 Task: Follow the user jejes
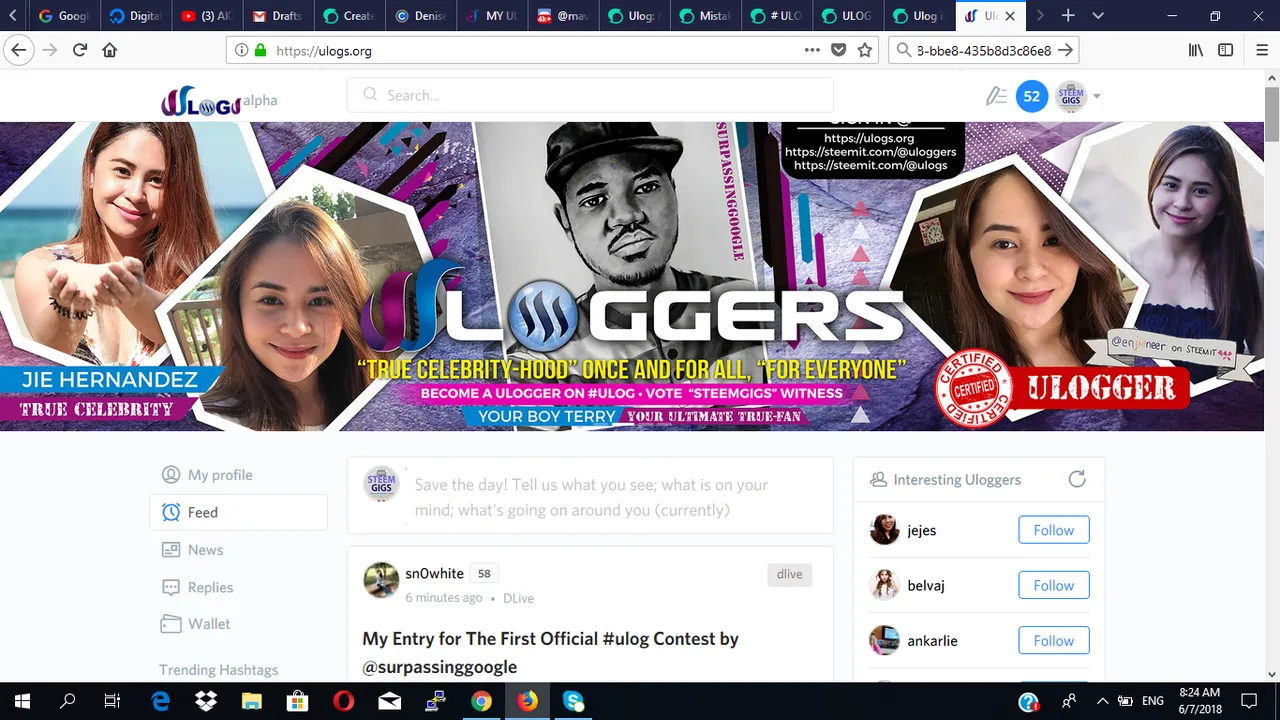[1054, 530]
